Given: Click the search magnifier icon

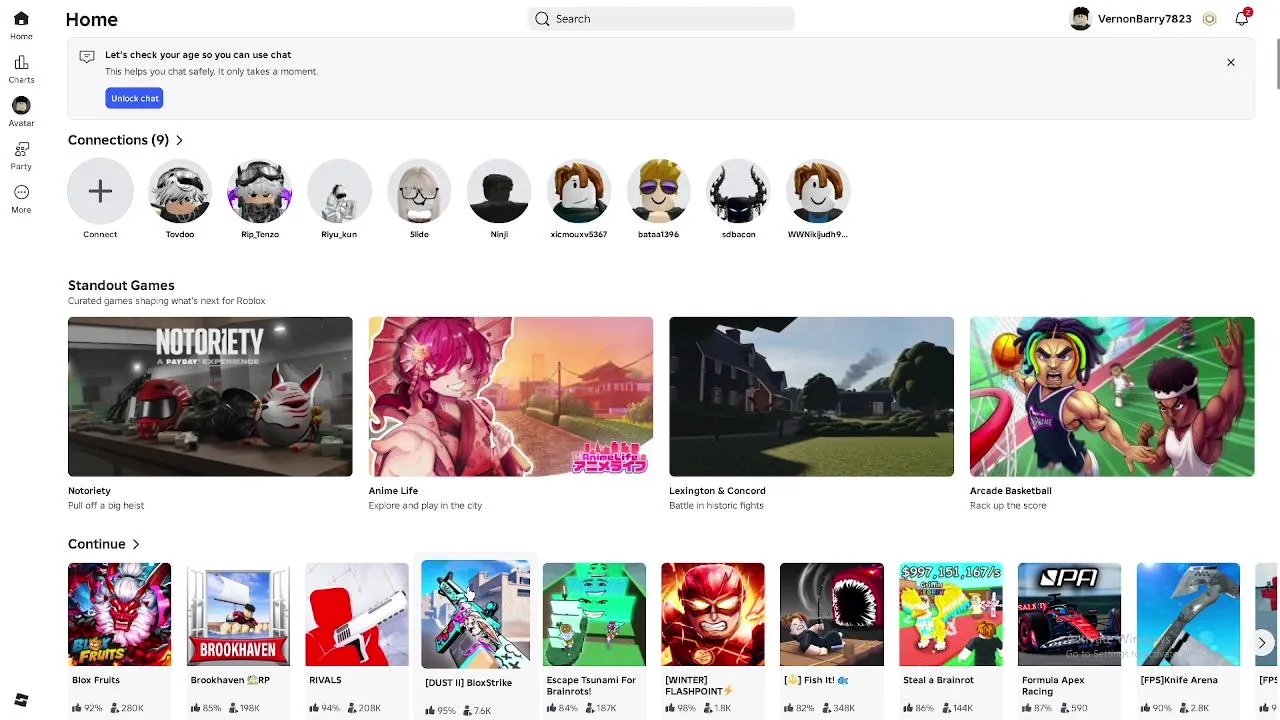Looking at the screenshot, I should point(542,19).
